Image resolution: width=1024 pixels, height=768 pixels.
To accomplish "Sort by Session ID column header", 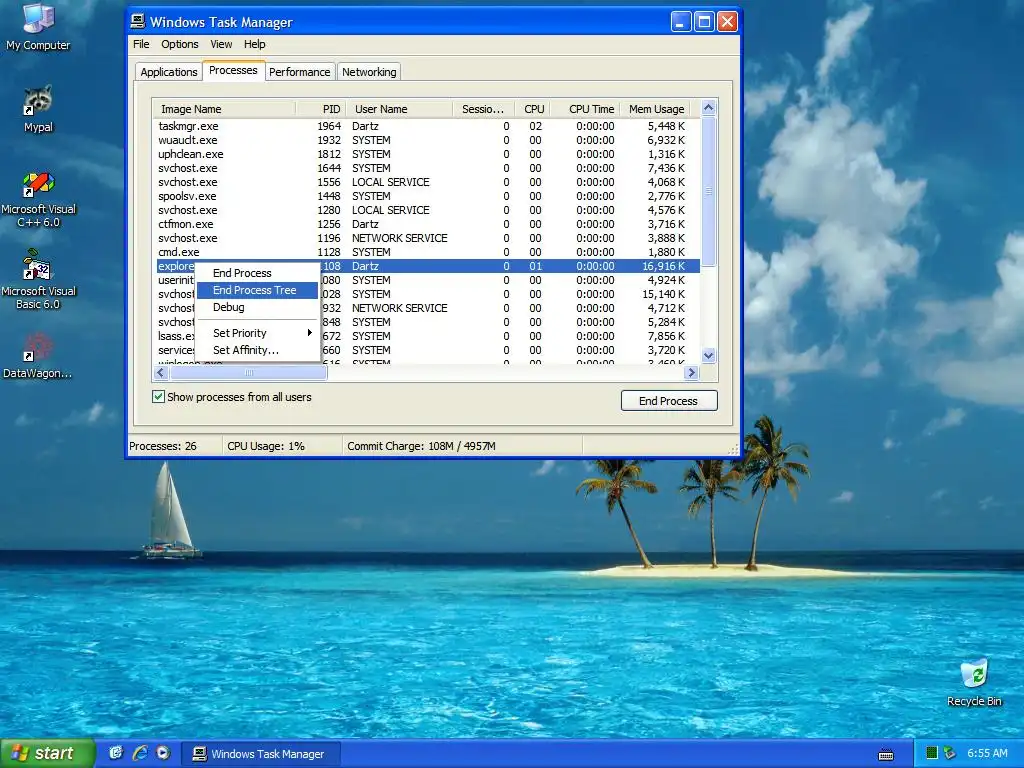I will 483,109.
